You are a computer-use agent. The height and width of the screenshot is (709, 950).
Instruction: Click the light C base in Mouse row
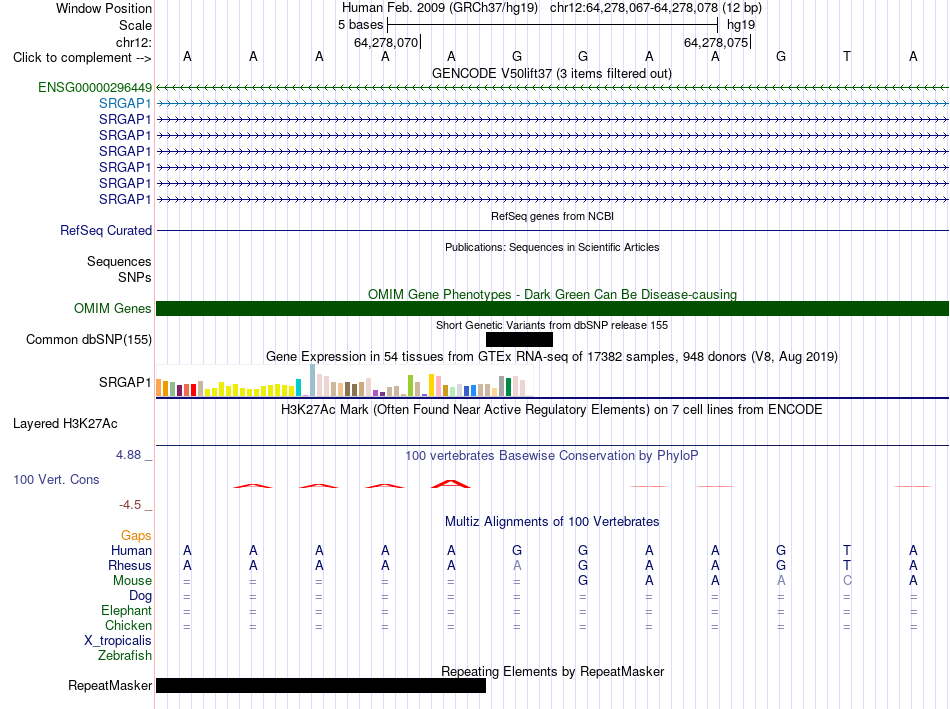pyautogui.click(x=847, y=581)
